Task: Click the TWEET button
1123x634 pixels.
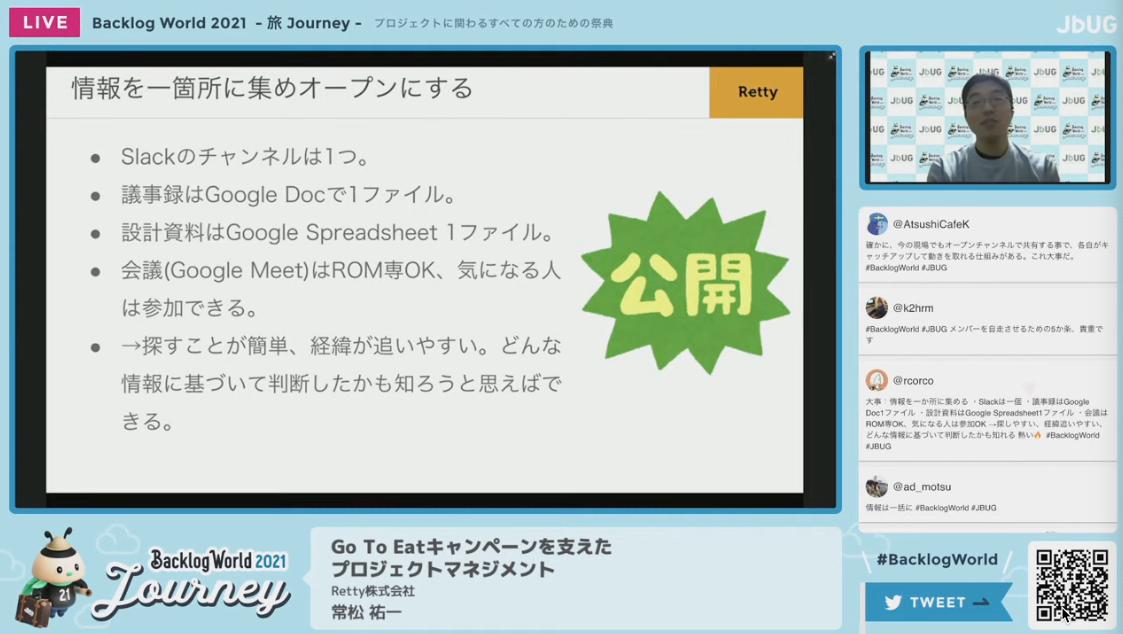Action: click(939, 602)
